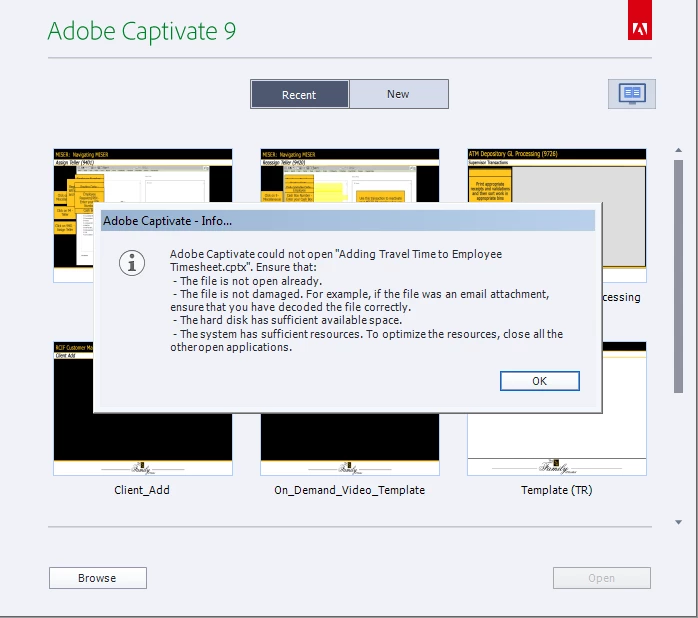This screenshot has width=698, height=618.
Task: Switch to the Recent tab
Action: tap(300, 94)
